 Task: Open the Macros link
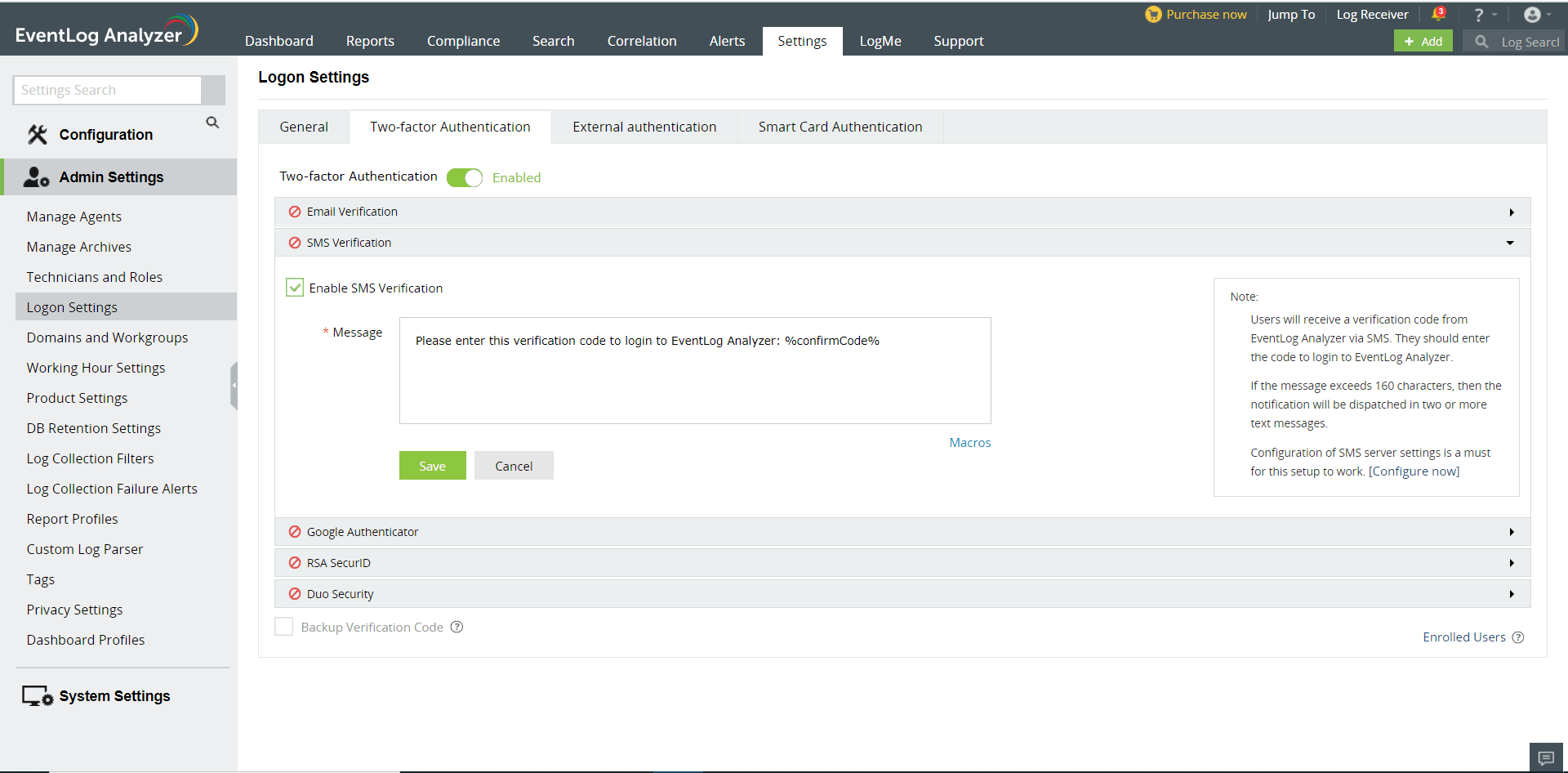970,443
